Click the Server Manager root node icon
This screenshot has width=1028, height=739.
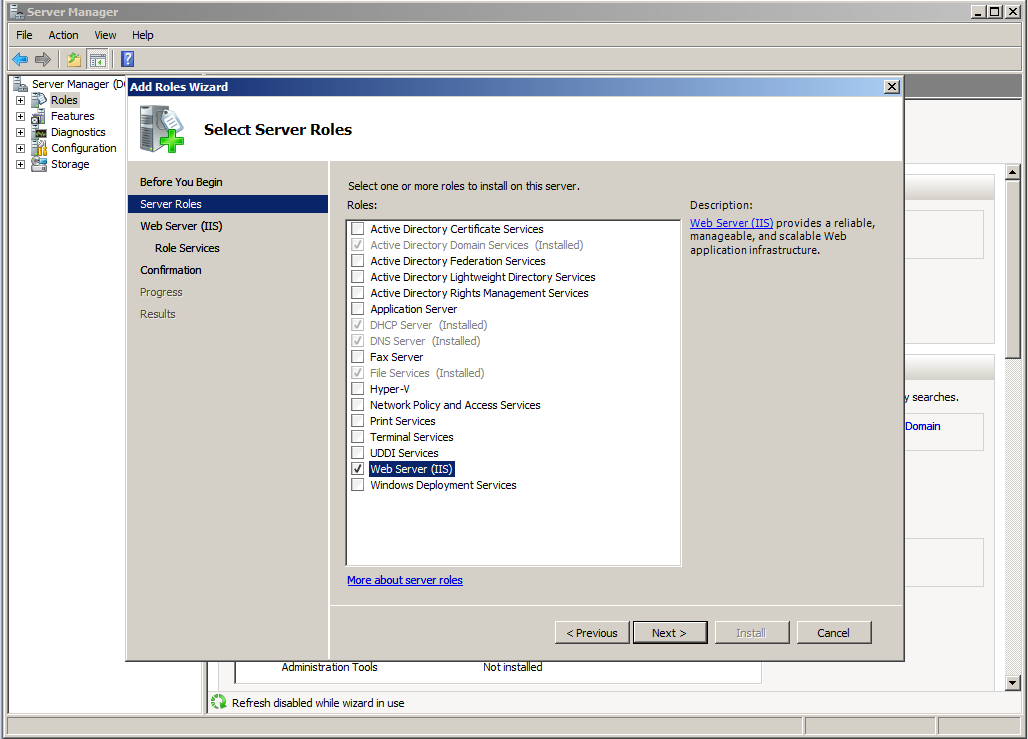coord(21,84)
